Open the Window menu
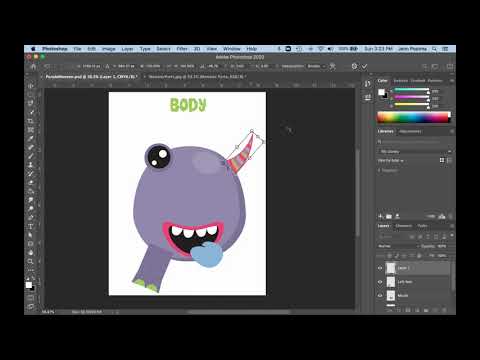 [232, 49]
